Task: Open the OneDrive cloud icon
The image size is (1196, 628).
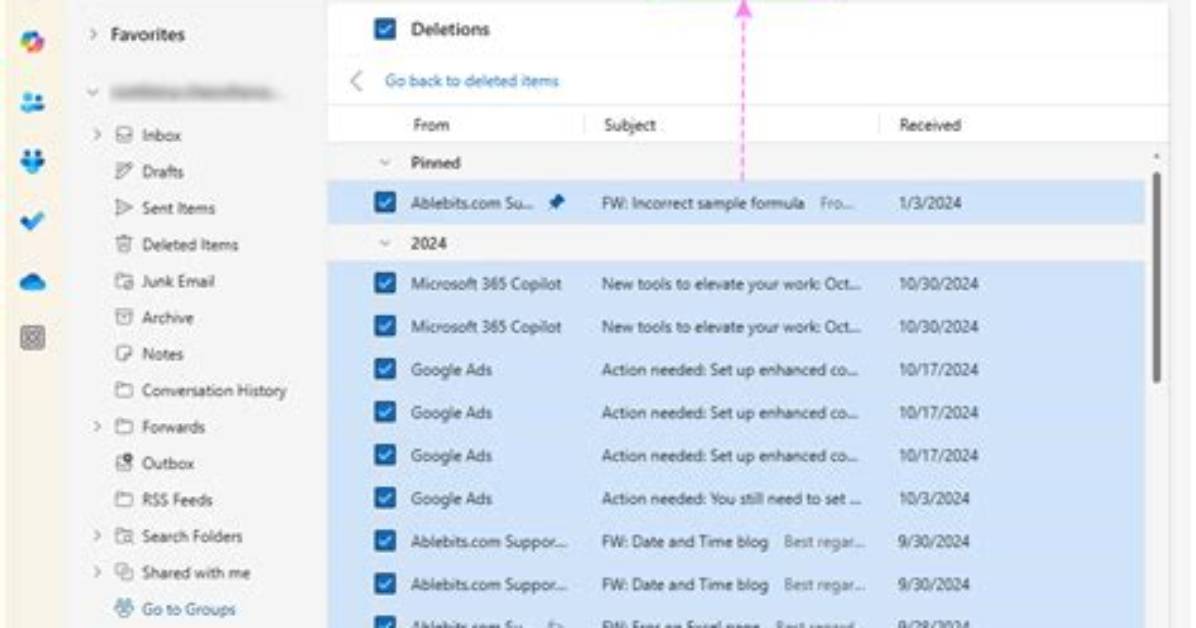Action: [x=32, y=282]
